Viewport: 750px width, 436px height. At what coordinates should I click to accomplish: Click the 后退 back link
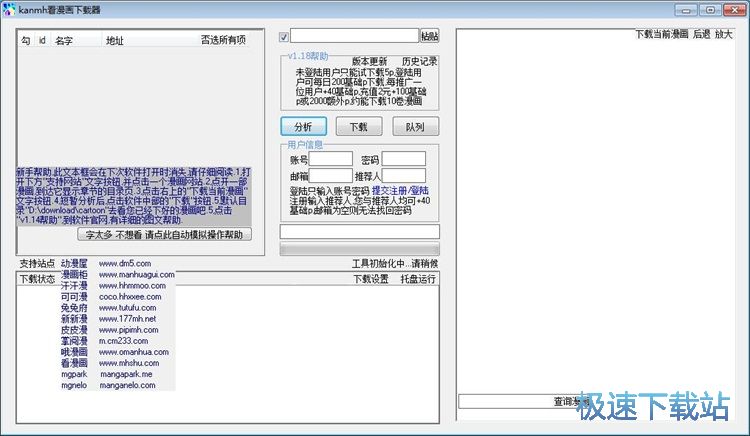coord(702,34)
